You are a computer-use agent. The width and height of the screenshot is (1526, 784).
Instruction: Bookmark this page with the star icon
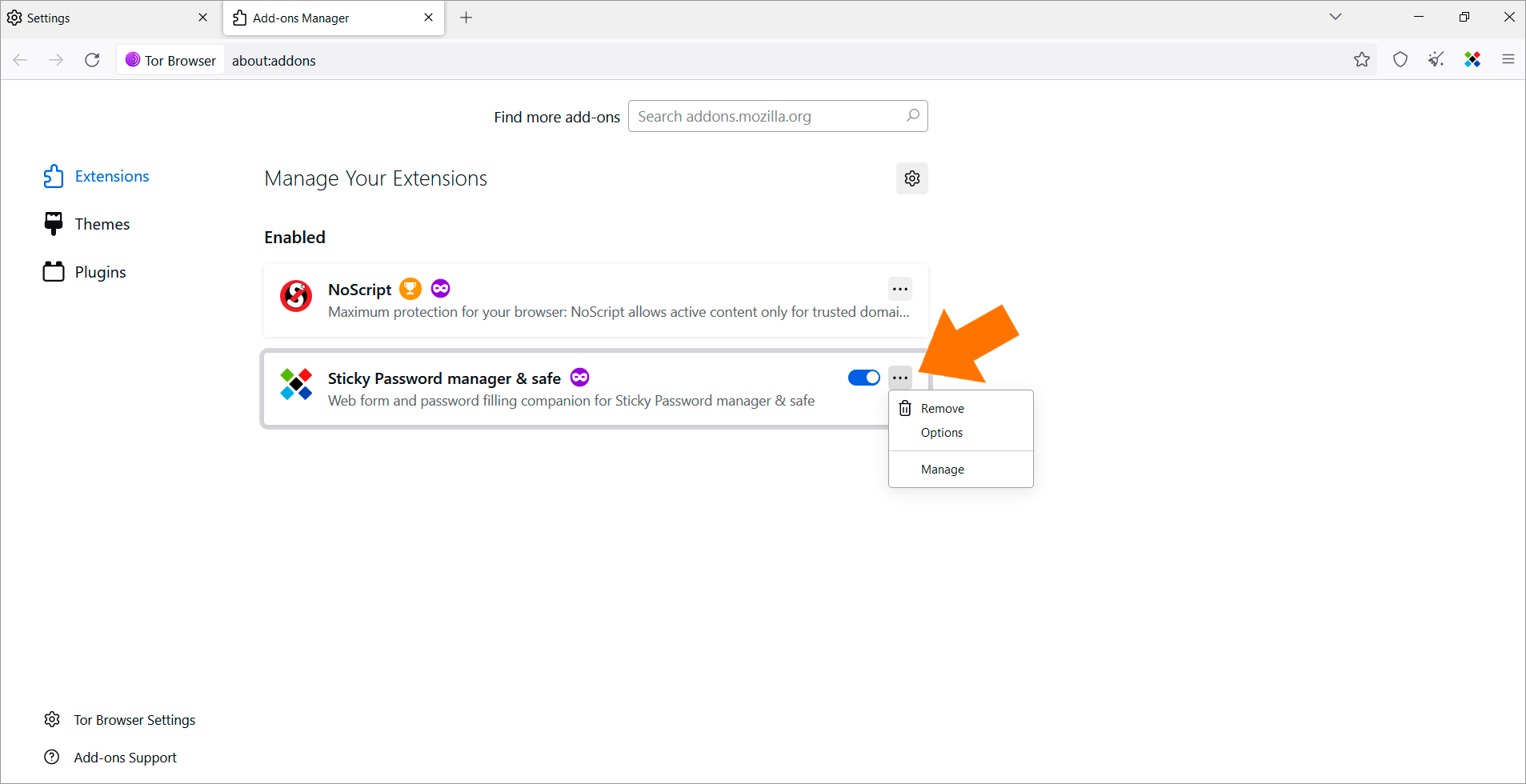[x=1362, y=59]
